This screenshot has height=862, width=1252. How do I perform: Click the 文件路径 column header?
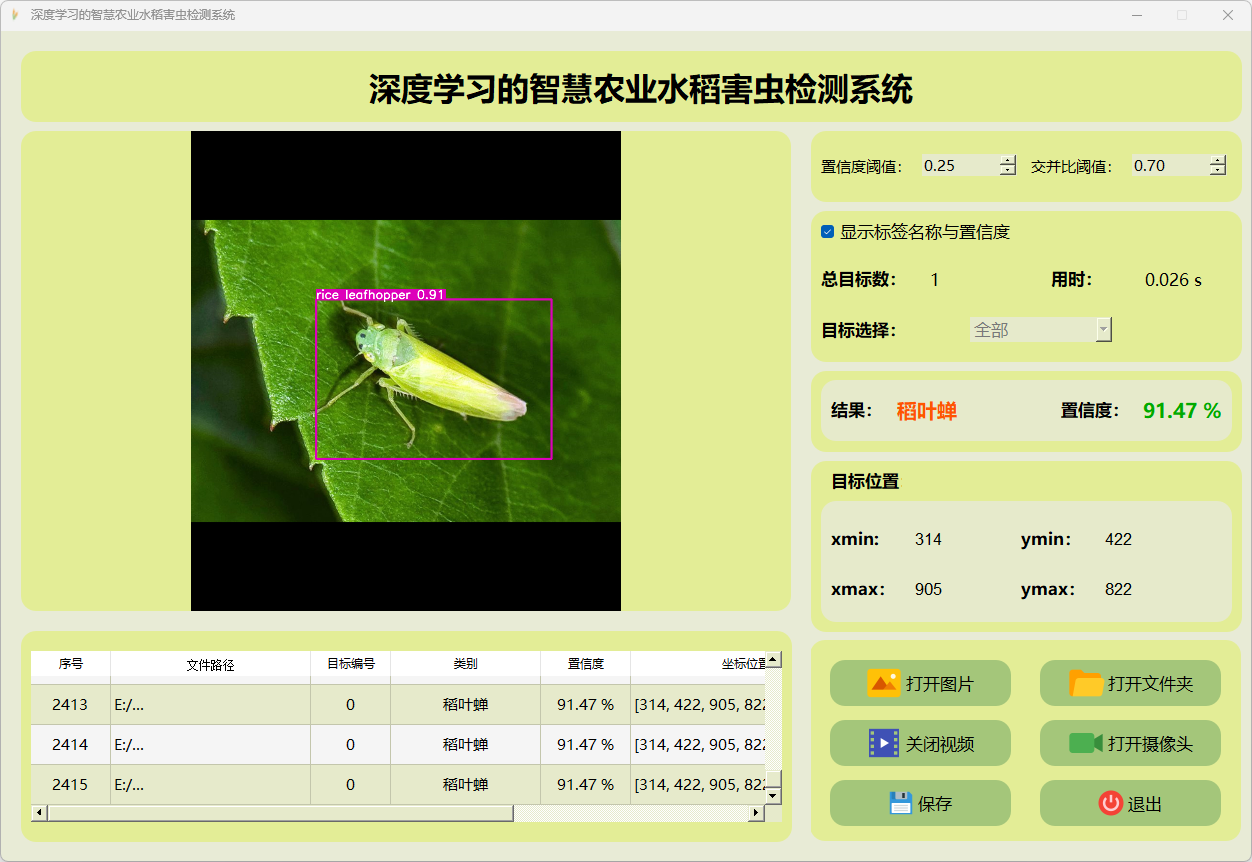click(210, 664)
